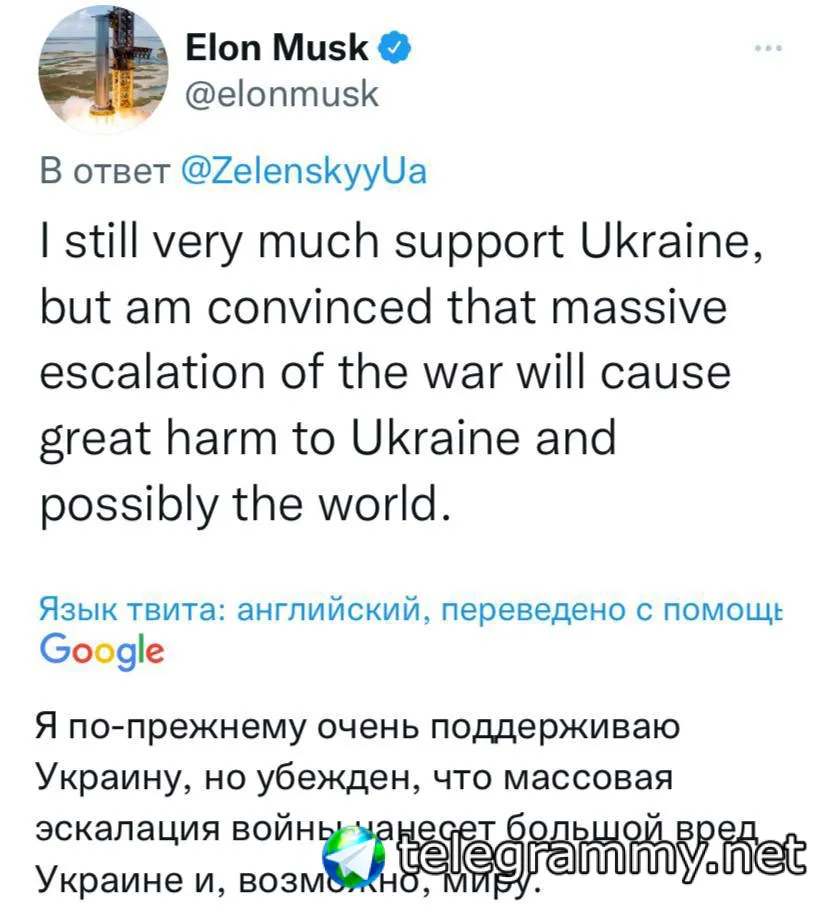Click the line 'I still very much support Ukraine,'
The width and height of the screenshot is (825, 917).
[x=401, y=242]
